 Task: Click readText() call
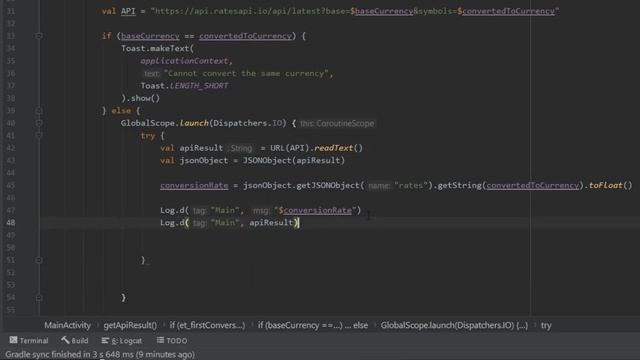[x=338, y=148]
